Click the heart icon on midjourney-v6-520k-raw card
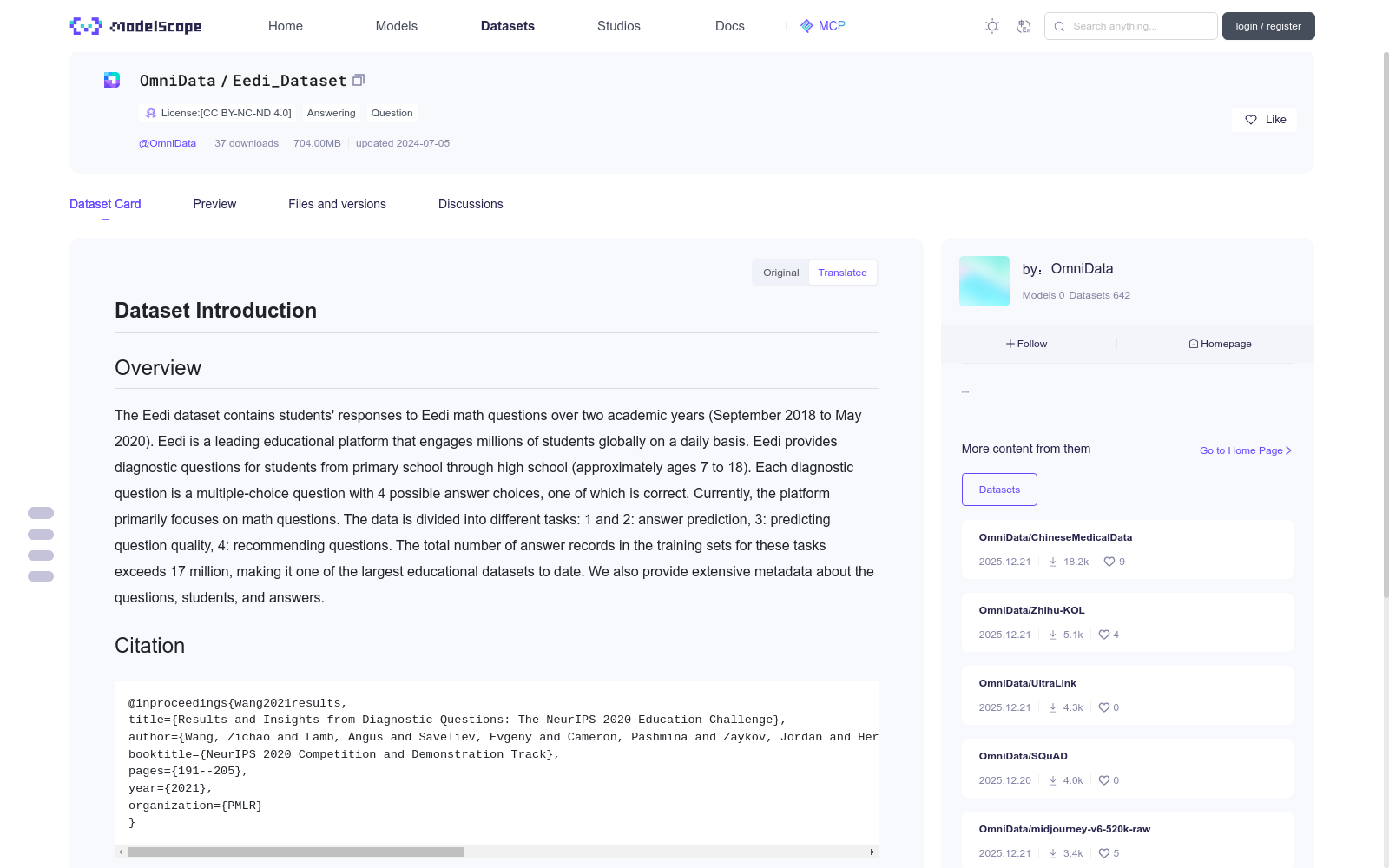The image size is (1389, 868). coord(1104,853)
